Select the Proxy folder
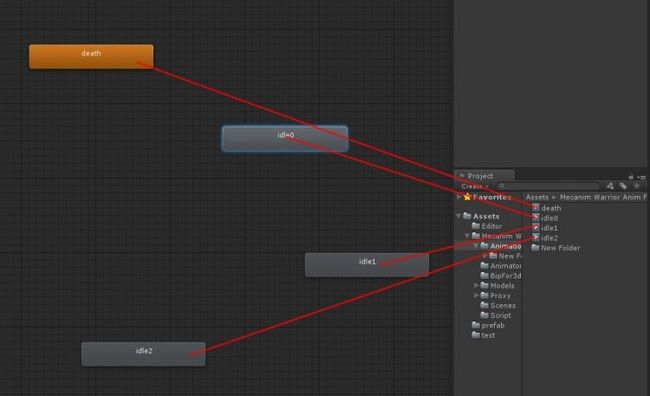The height and width of the screenshot is (396, 650). coord(495,296)
